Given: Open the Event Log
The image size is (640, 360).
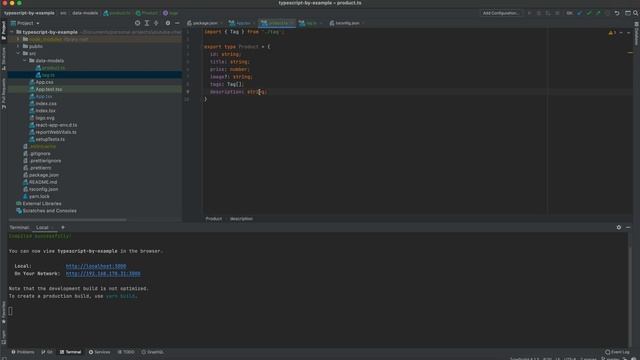Looking at the screenshot, I should [617, 352].
